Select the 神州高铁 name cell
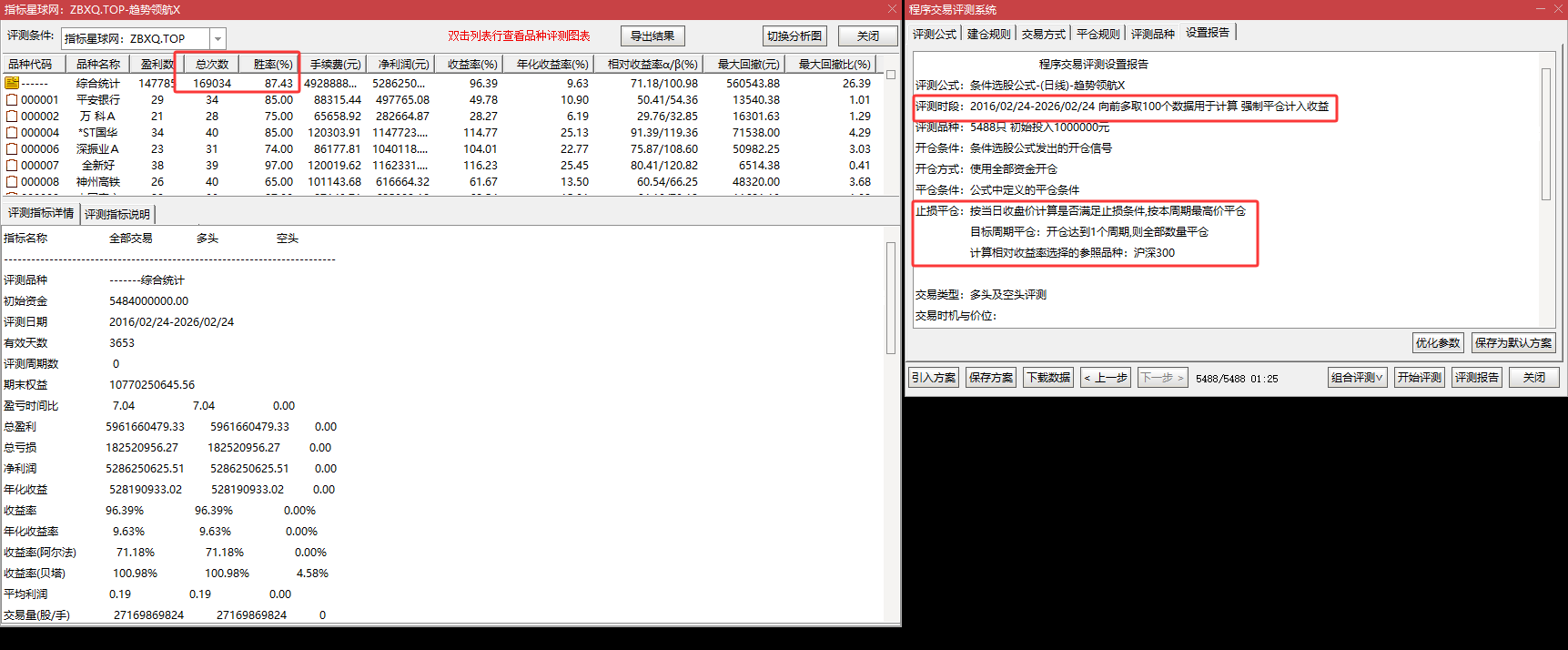Image resolution: width=1568 pixels, height=650 pixels. (98, 182)
